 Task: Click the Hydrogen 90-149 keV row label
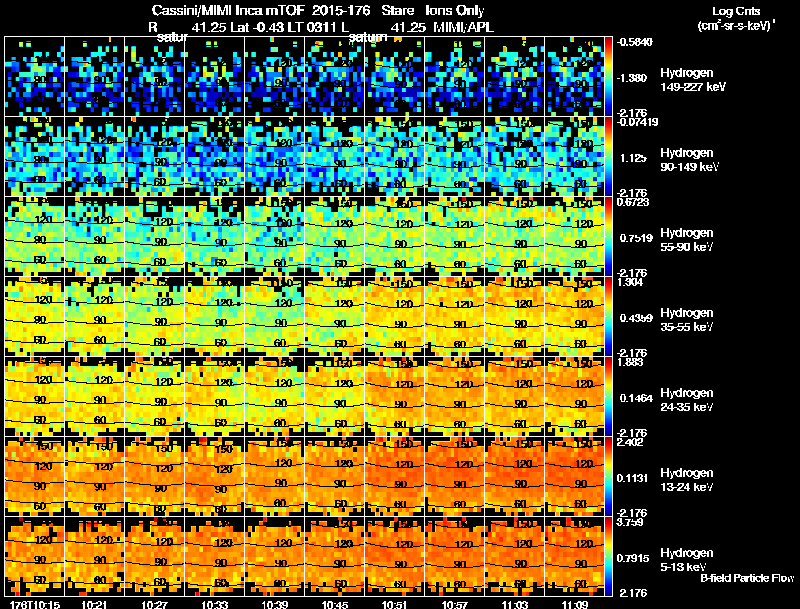689,160
